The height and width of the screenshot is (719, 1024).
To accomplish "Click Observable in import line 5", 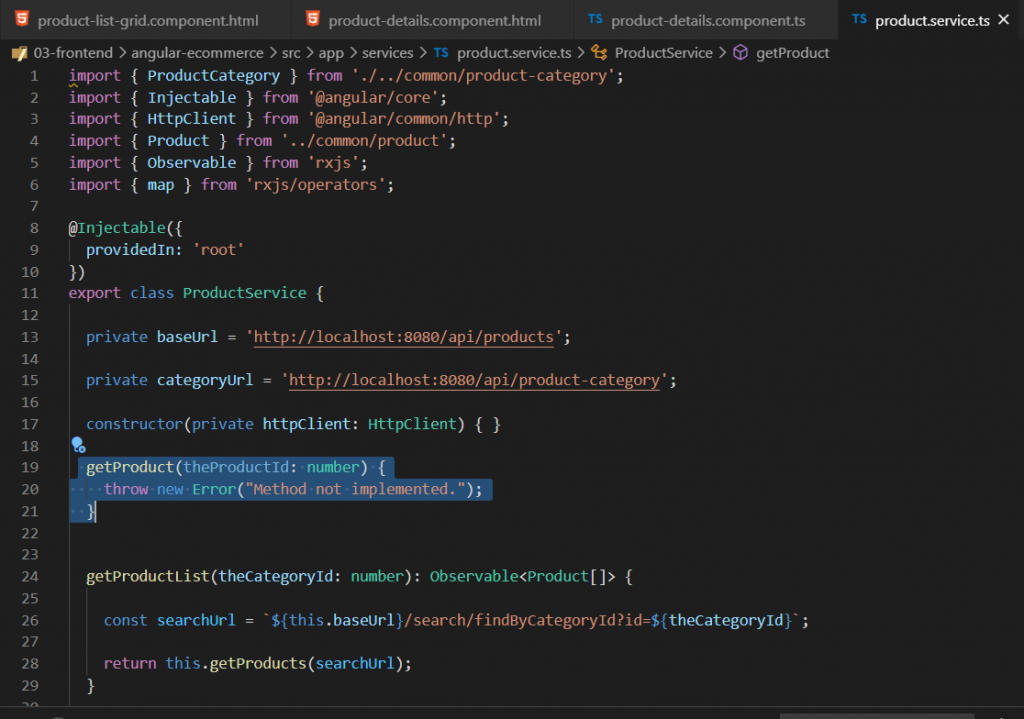I will [x=191, y=163].
